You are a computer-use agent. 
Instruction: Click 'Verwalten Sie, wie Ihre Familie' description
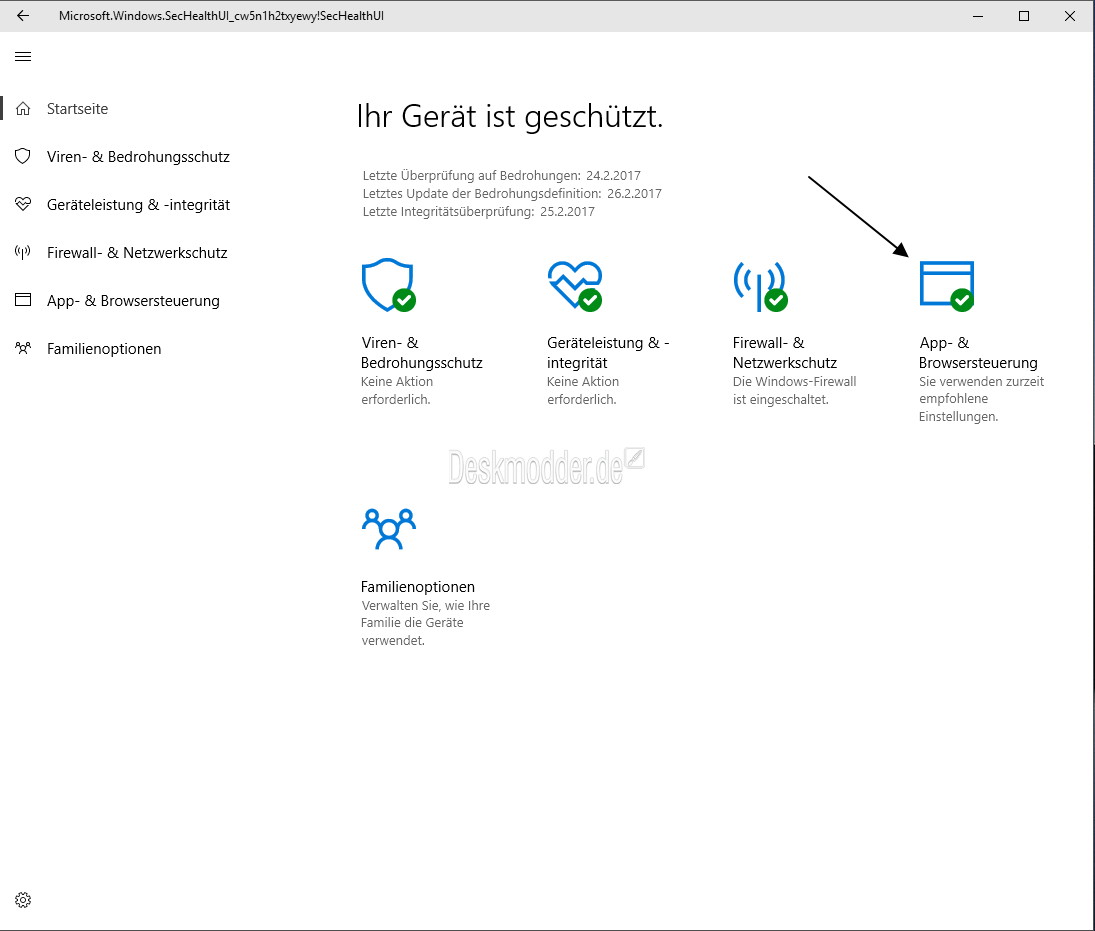point(425,623)
